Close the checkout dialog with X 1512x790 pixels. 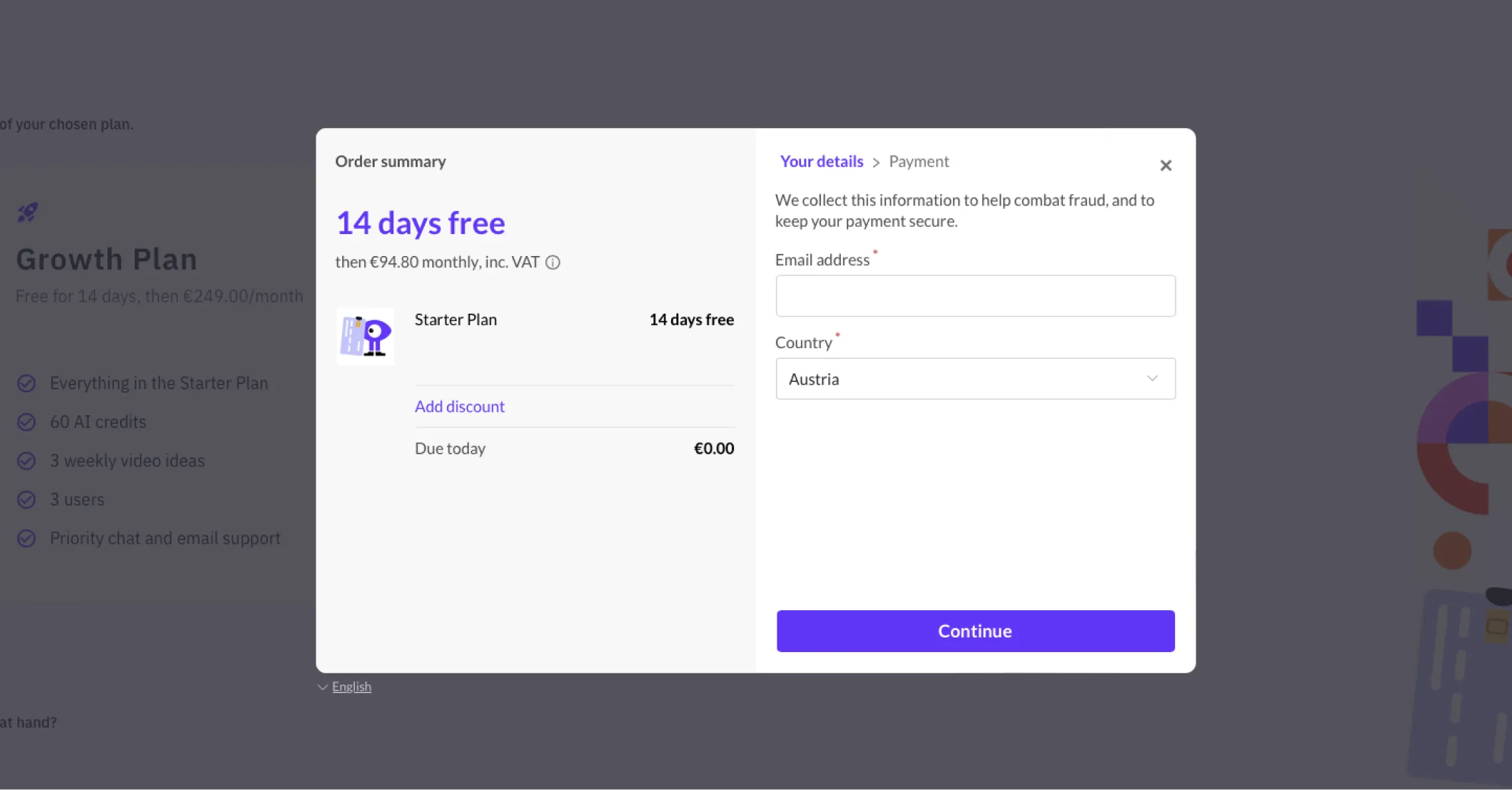pos(1165,165)
